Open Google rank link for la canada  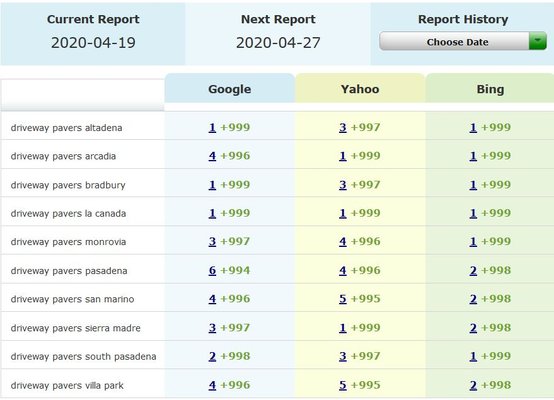tap(212, 213)
